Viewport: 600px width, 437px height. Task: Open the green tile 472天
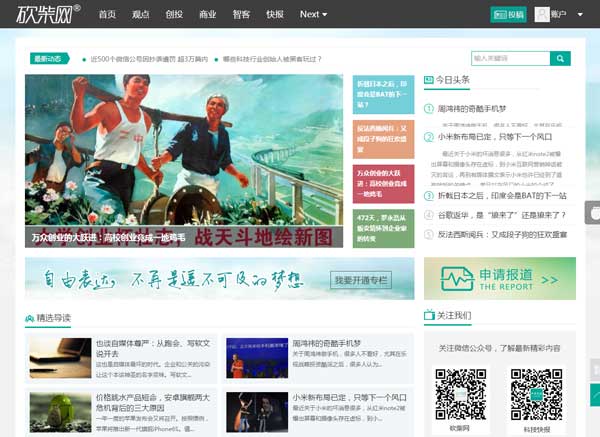(383, 228)
